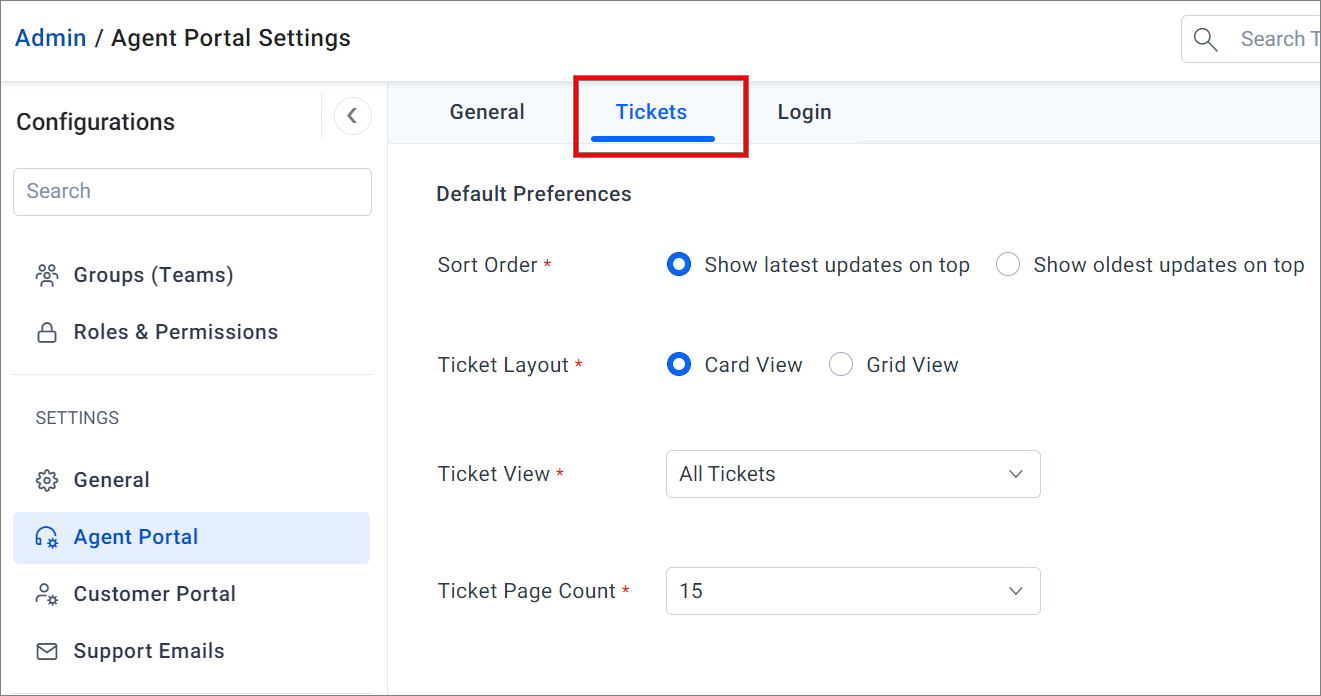Click the Support Emails envelope icon
This screenshot has width=1321, height=696.
(x=47, y=651)
